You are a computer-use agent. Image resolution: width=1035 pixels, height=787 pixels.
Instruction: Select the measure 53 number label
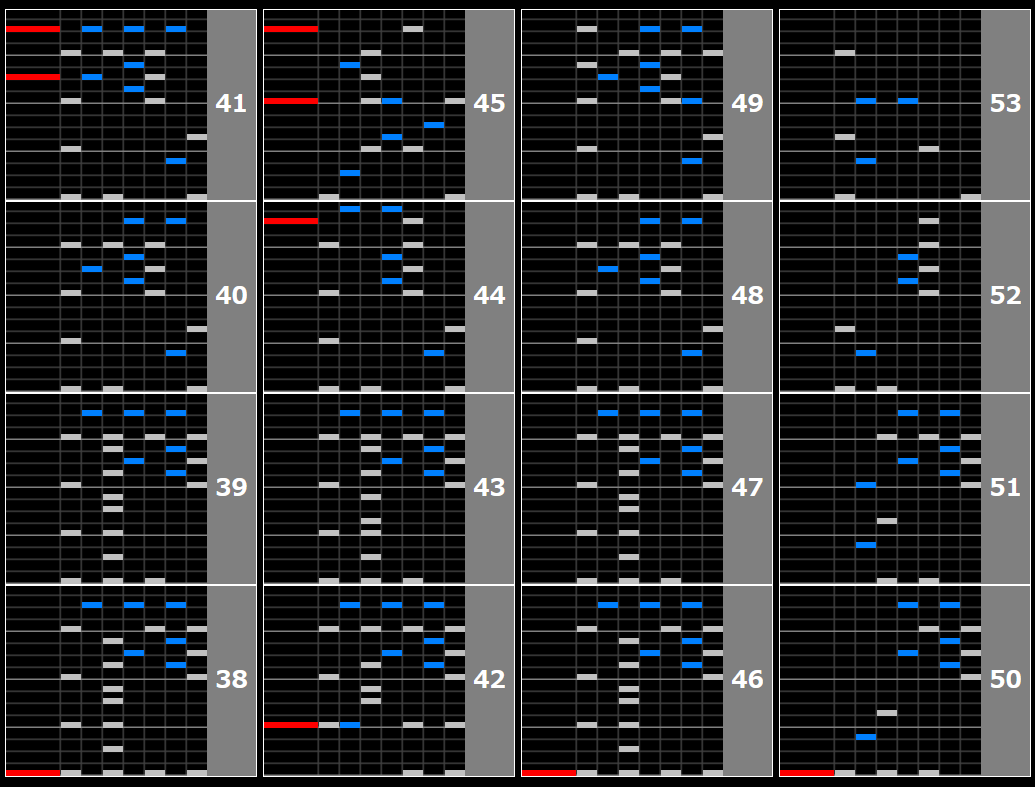[x=1006, y=103]
